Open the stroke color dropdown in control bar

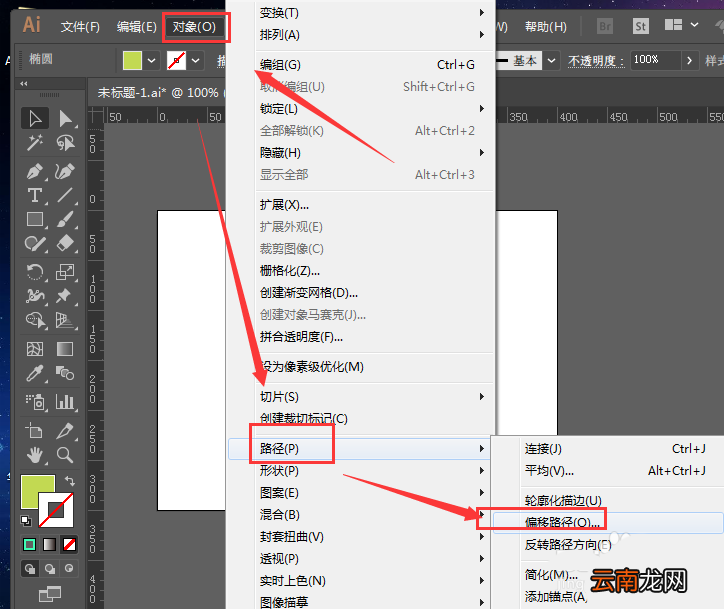196,60
